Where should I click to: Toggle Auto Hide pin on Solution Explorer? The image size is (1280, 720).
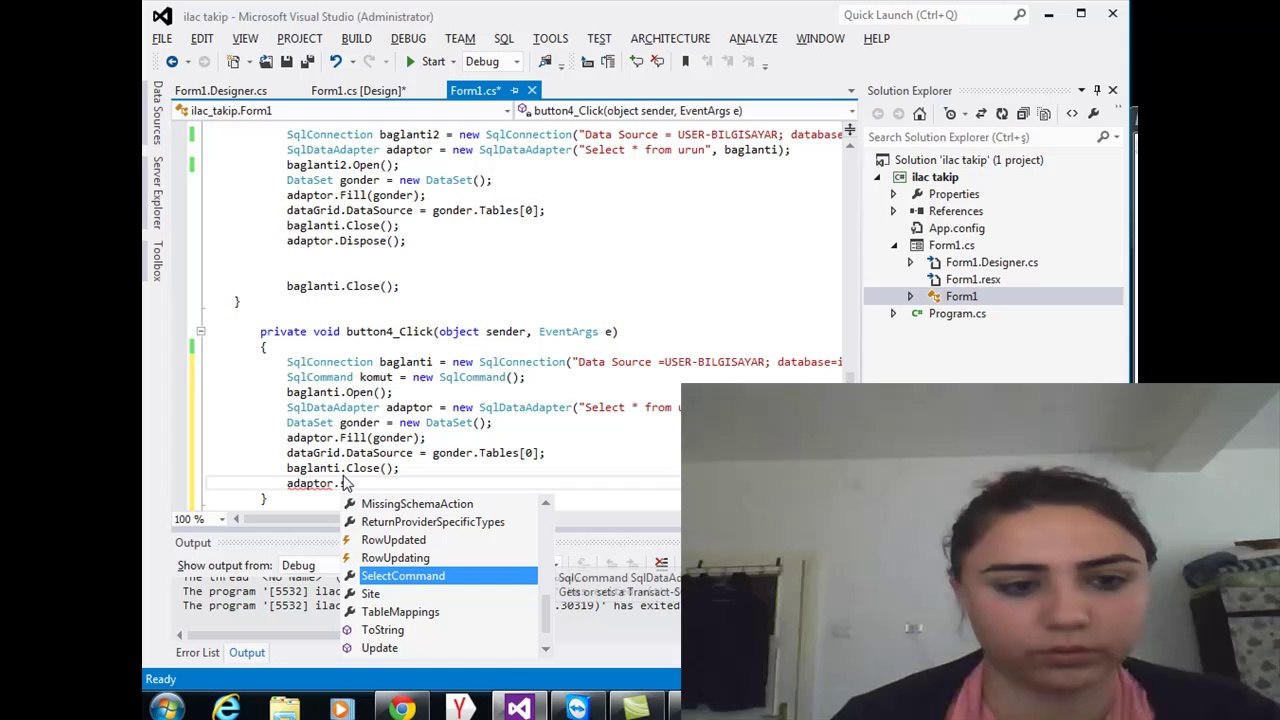click(x=1097, y=91)
